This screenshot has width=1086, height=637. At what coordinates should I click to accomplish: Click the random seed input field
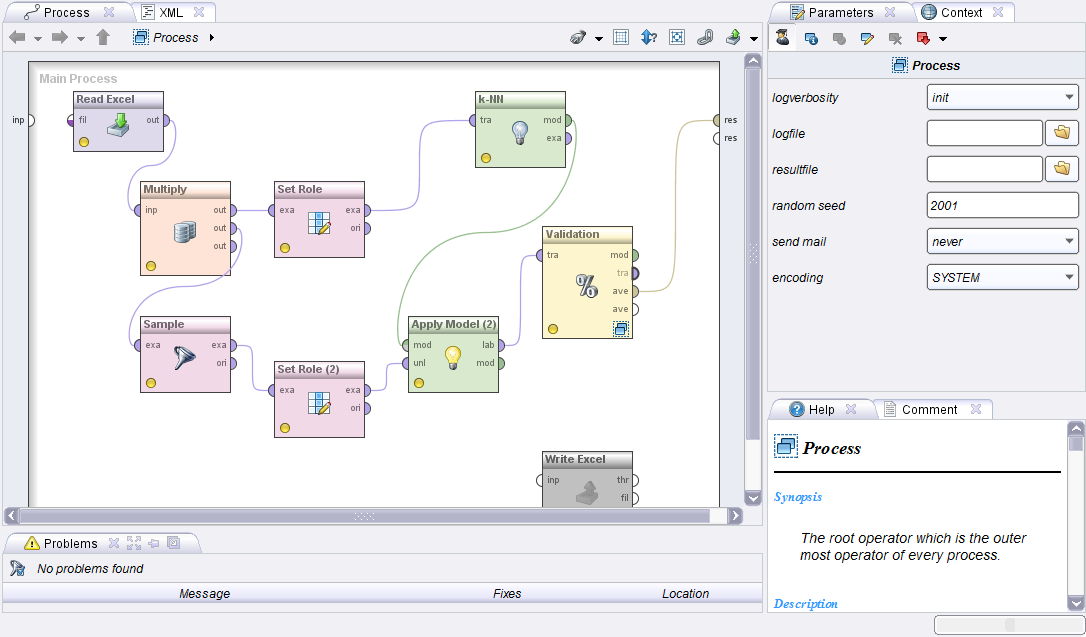1002,205
